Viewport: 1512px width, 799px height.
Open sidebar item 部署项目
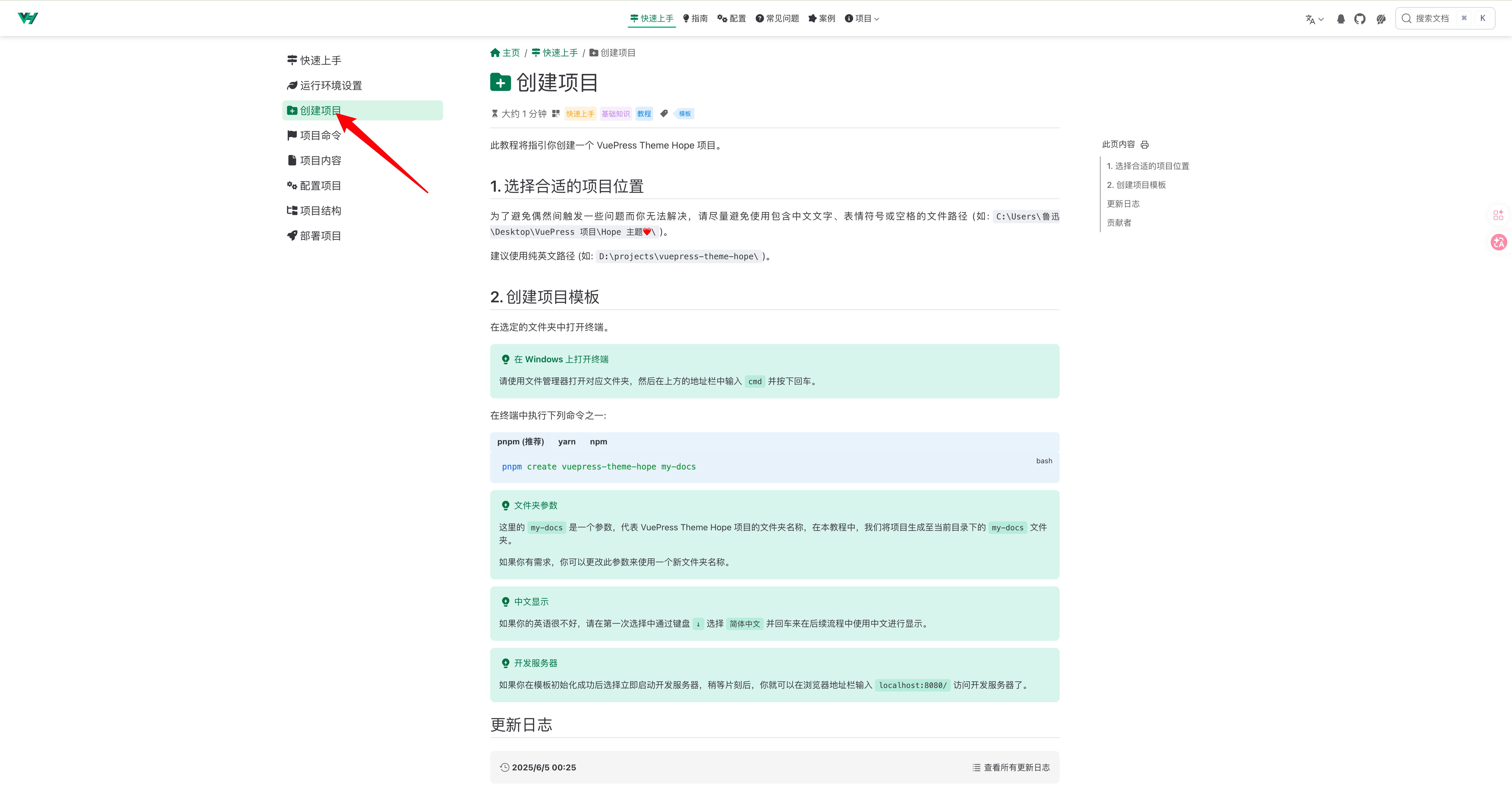(x=362, y=236)
